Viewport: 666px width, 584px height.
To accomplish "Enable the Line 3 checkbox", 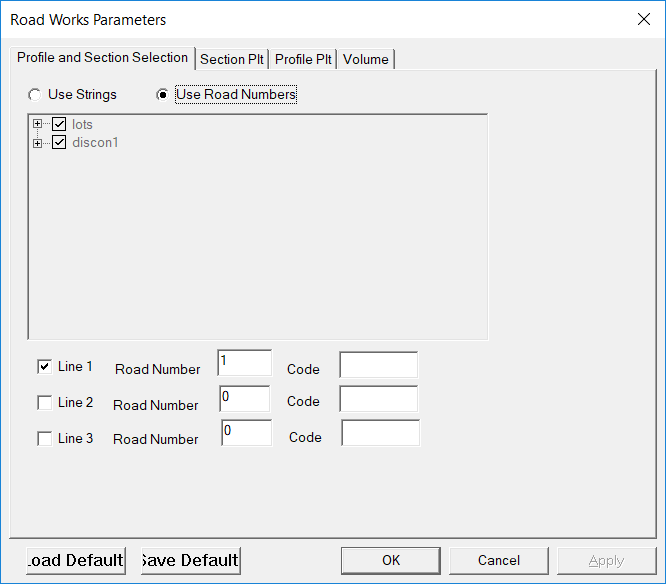I will [x=44, y=438].
